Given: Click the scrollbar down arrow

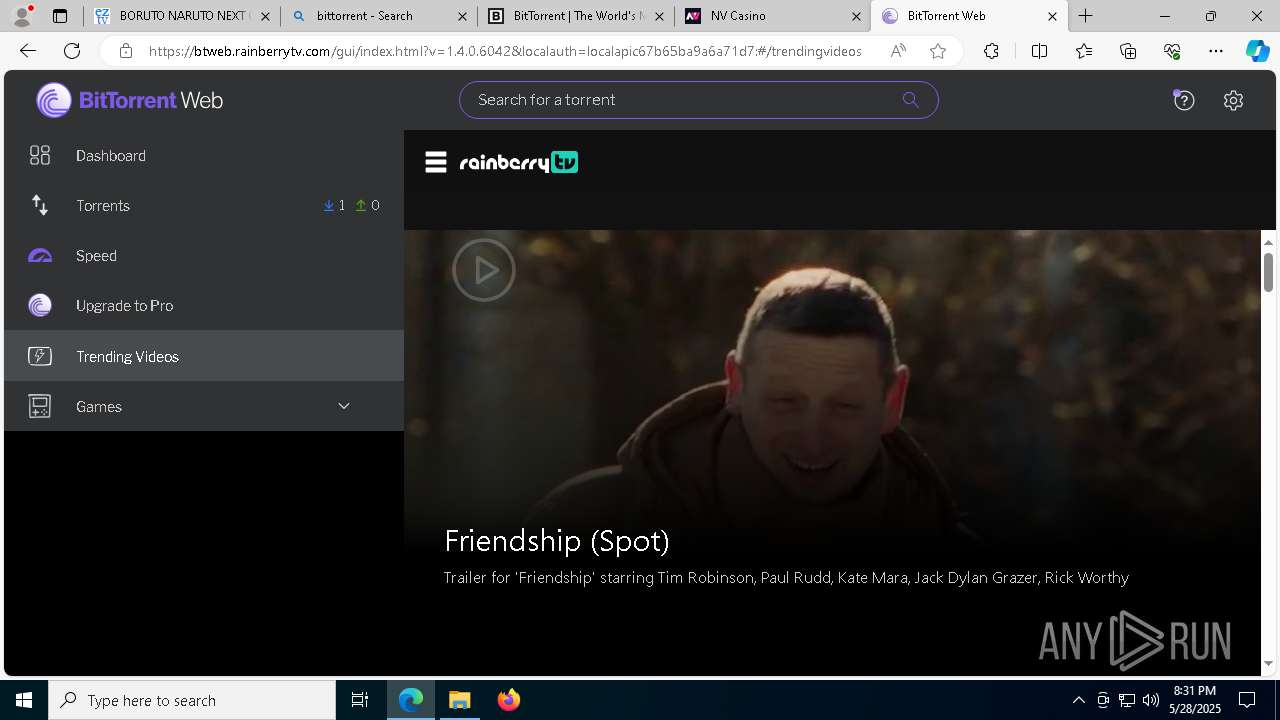Looking at the screenshot, I should pyautogui.click(x=1268, y=663).
